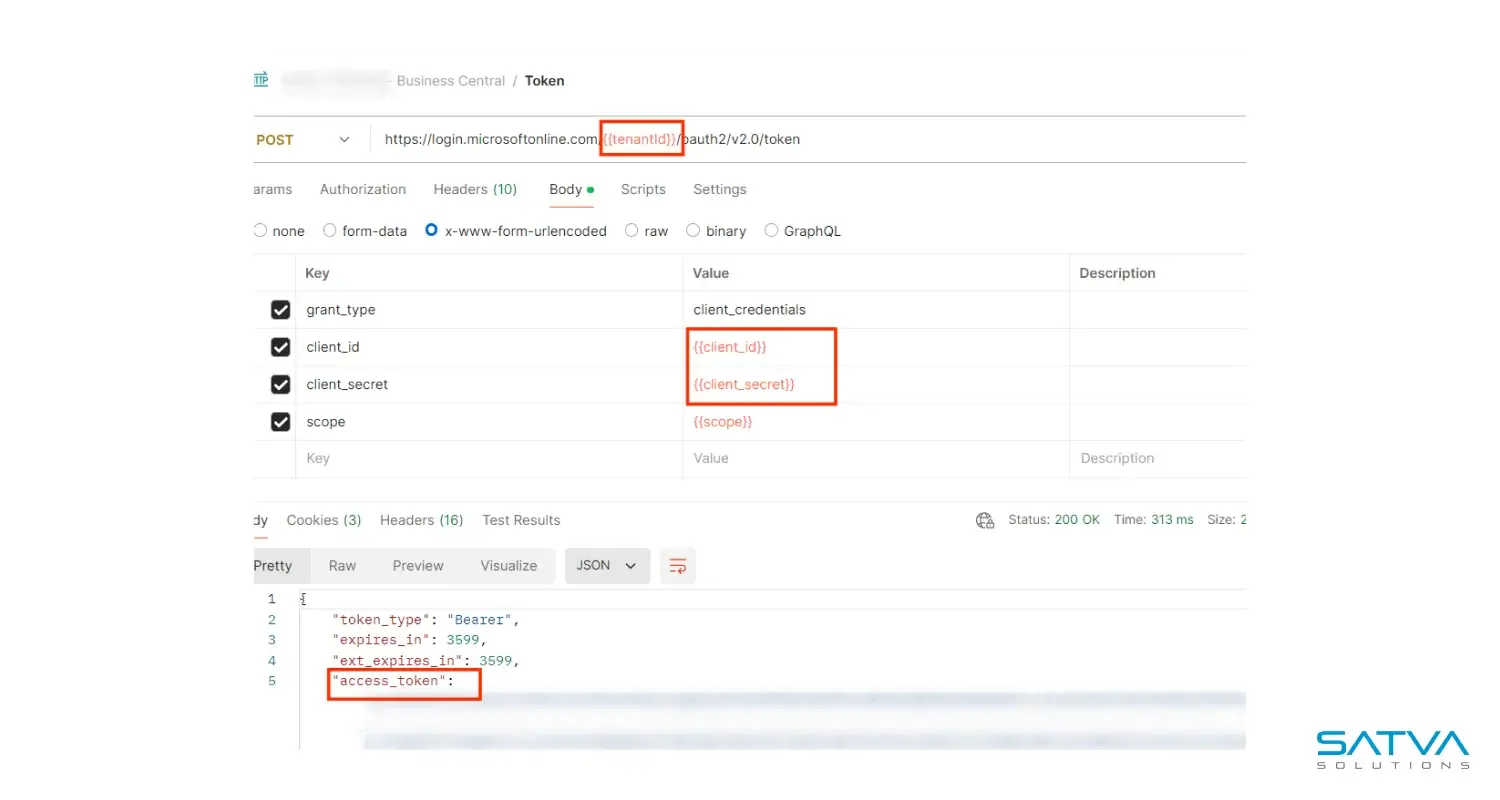Uncheck the scope row checkbox
The height and width of the screenshot is (800, 1500).
[281, 422]
